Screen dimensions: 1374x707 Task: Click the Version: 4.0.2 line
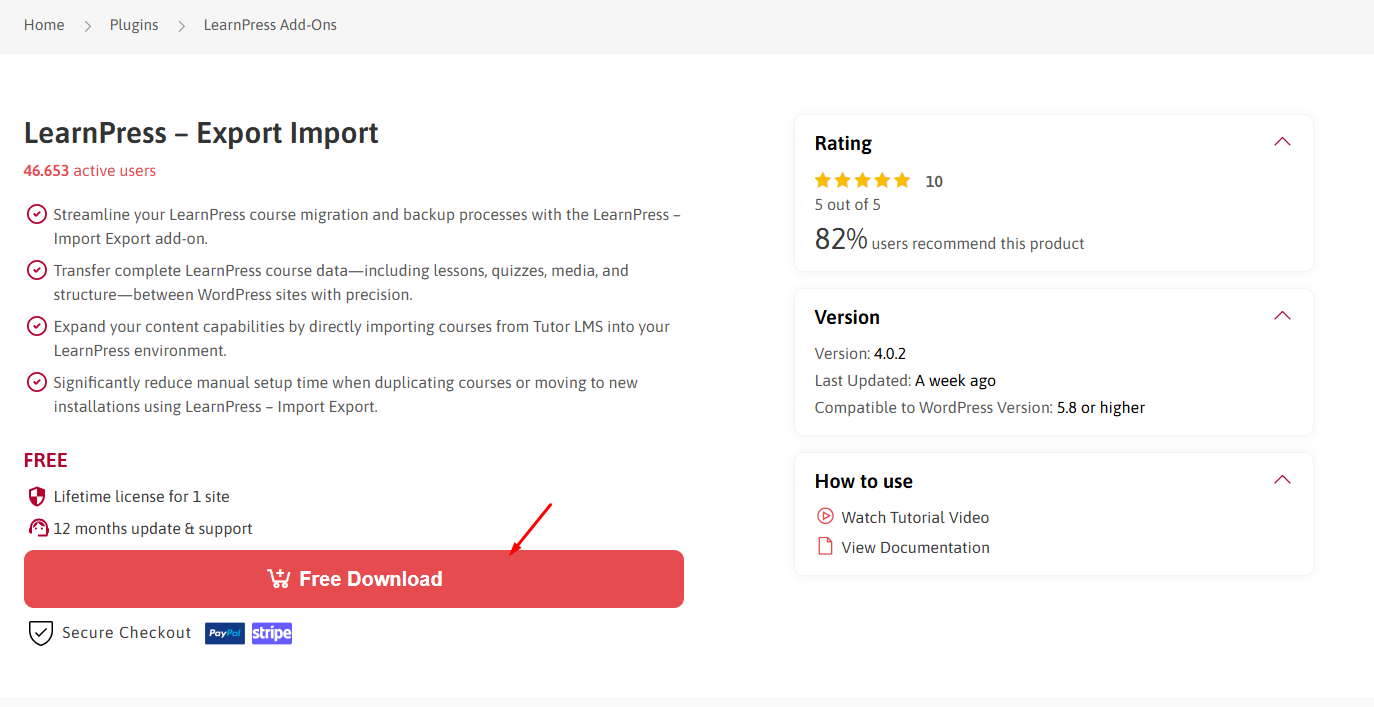coord(860,353)
